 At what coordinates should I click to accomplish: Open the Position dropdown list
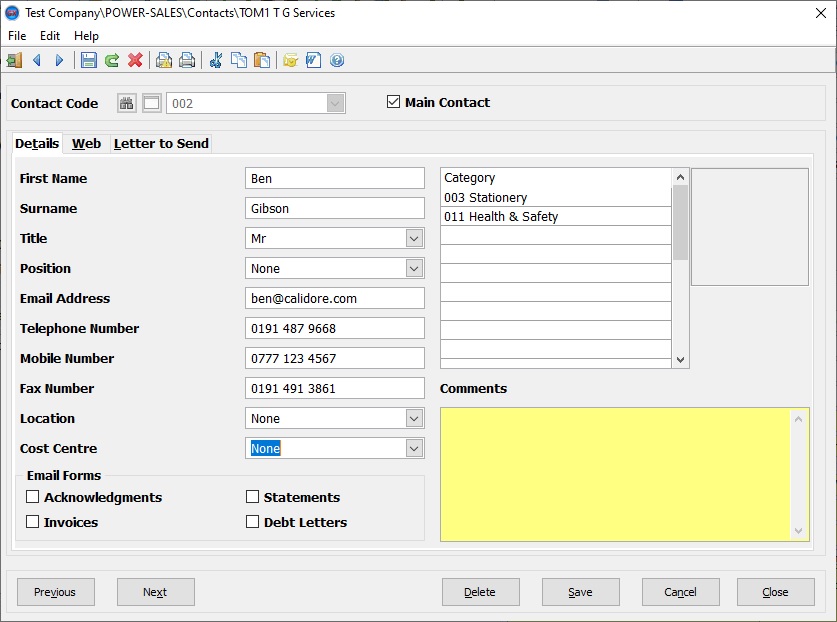click(414, 269)
